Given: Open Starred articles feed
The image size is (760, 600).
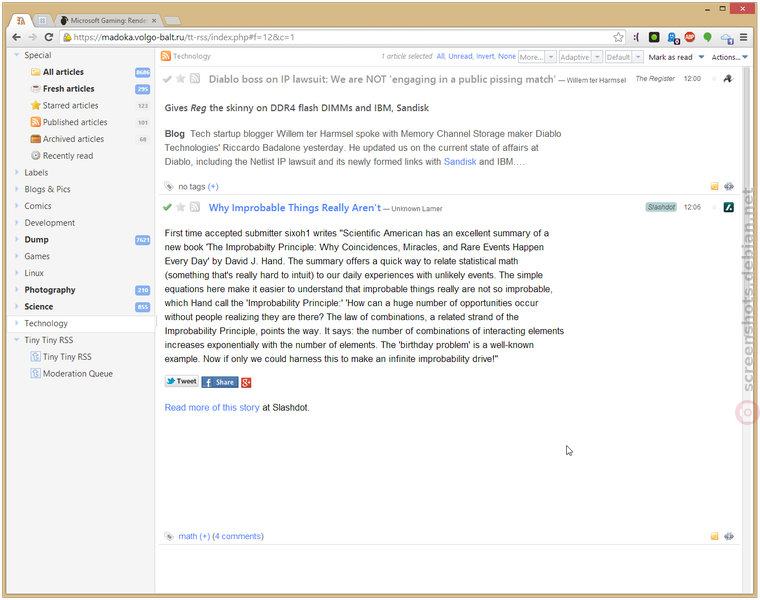Looking at the screenshot, I should (70, 105).
